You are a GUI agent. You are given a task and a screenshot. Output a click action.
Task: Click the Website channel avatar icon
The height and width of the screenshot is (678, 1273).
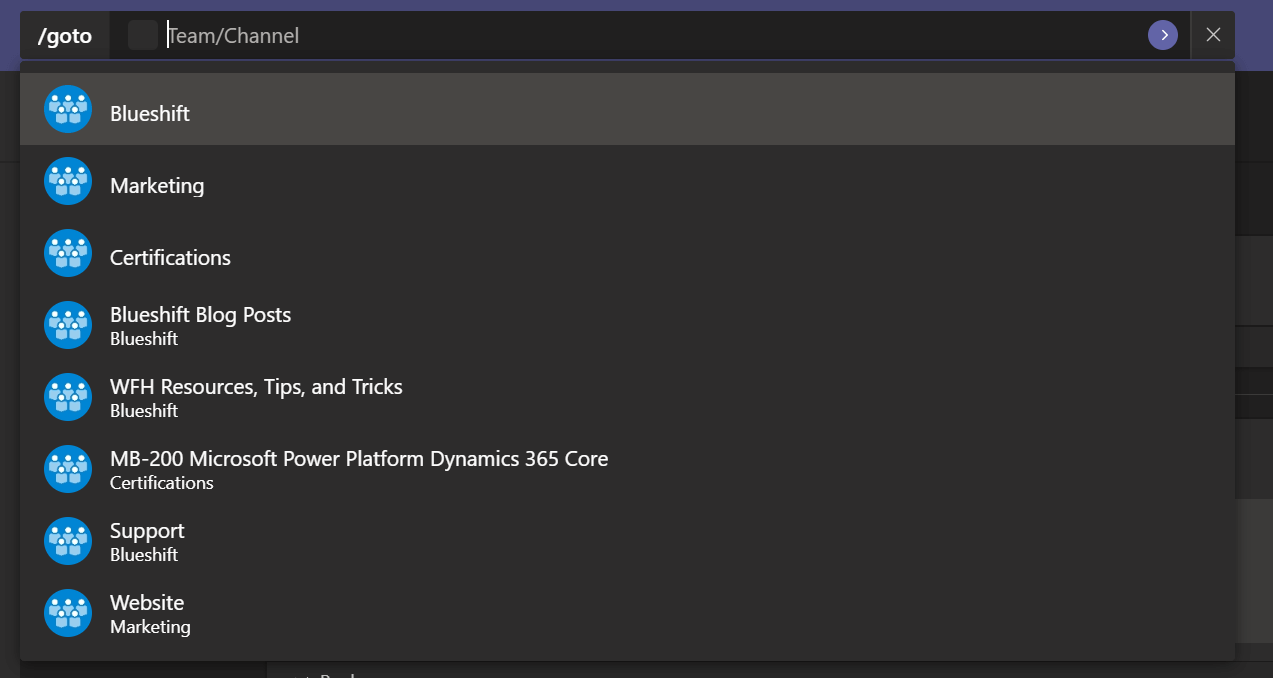click(68, 613)
